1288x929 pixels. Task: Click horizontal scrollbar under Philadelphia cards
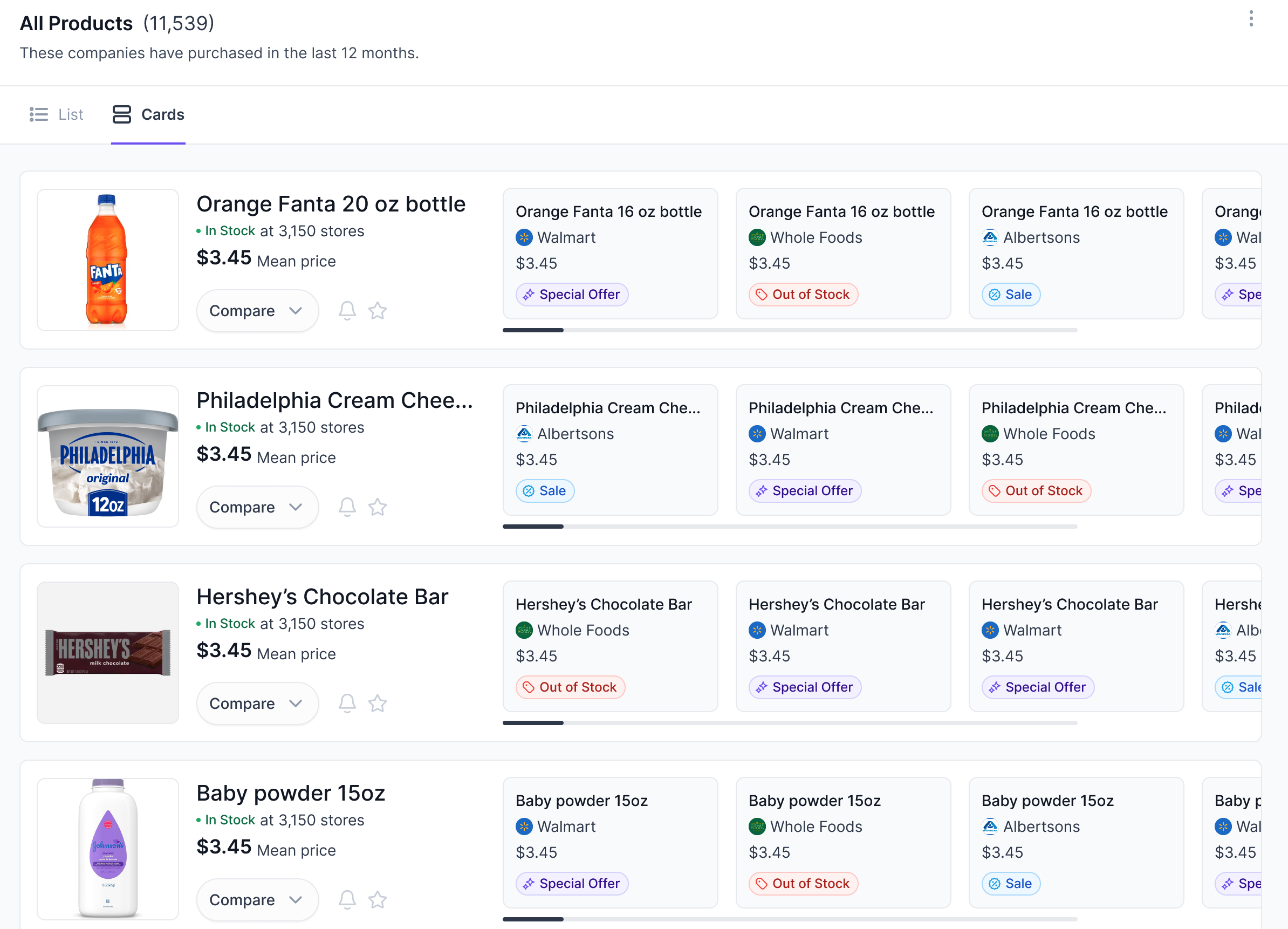click(x=790, y=527)
